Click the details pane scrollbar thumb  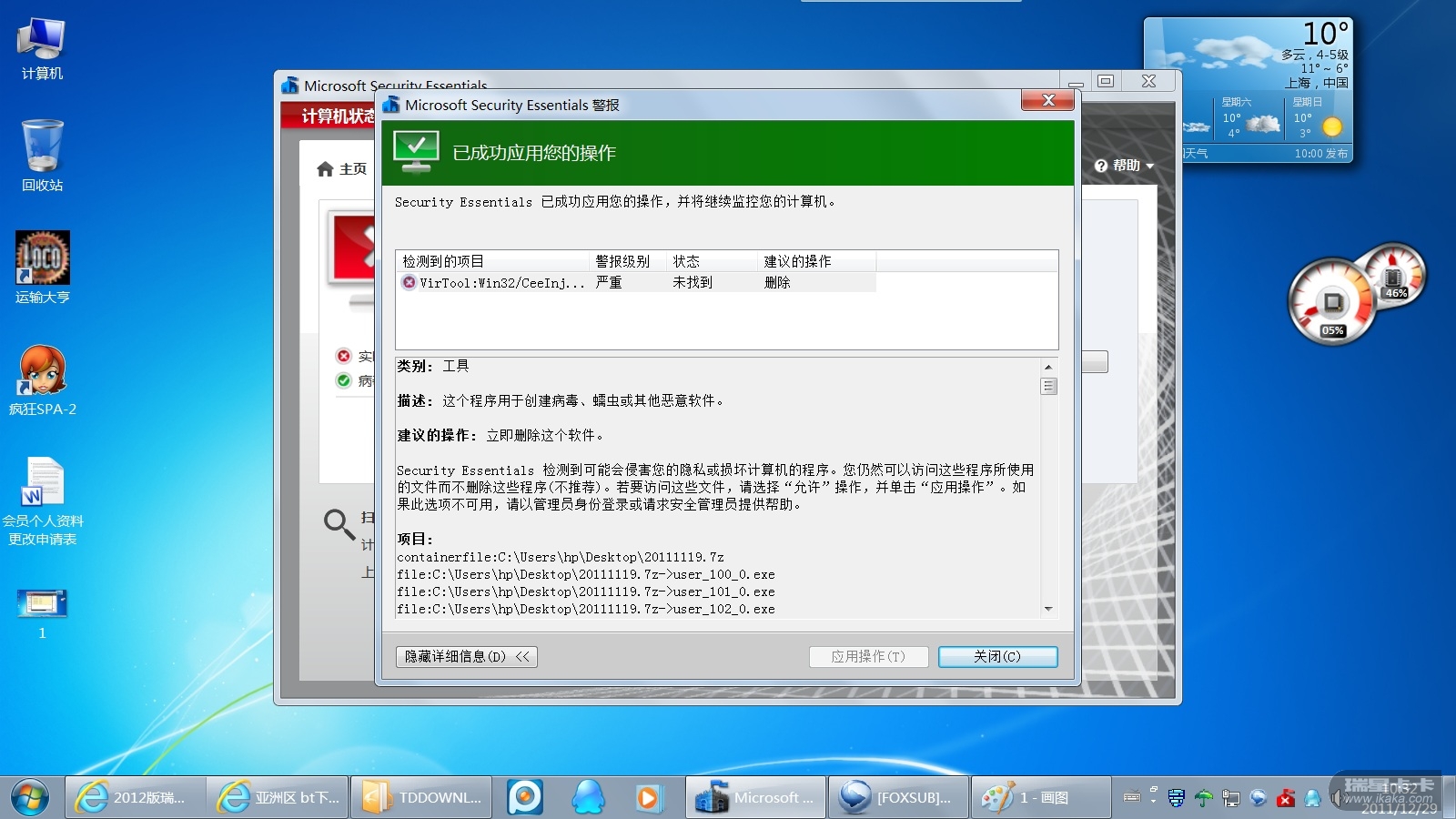tap(1048, 387)
